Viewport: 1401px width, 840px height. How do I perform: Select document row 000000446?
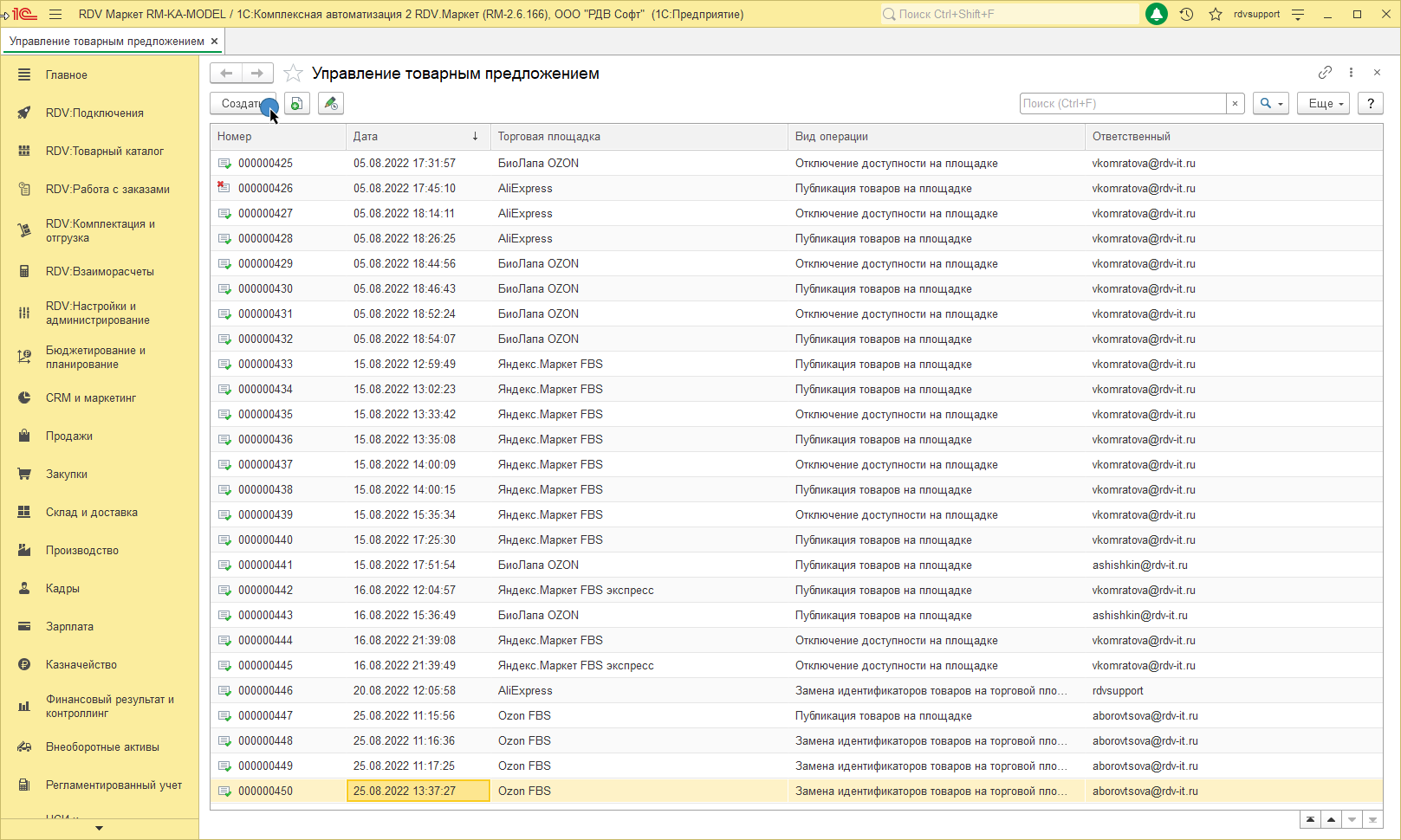click(x=266, y=691)
